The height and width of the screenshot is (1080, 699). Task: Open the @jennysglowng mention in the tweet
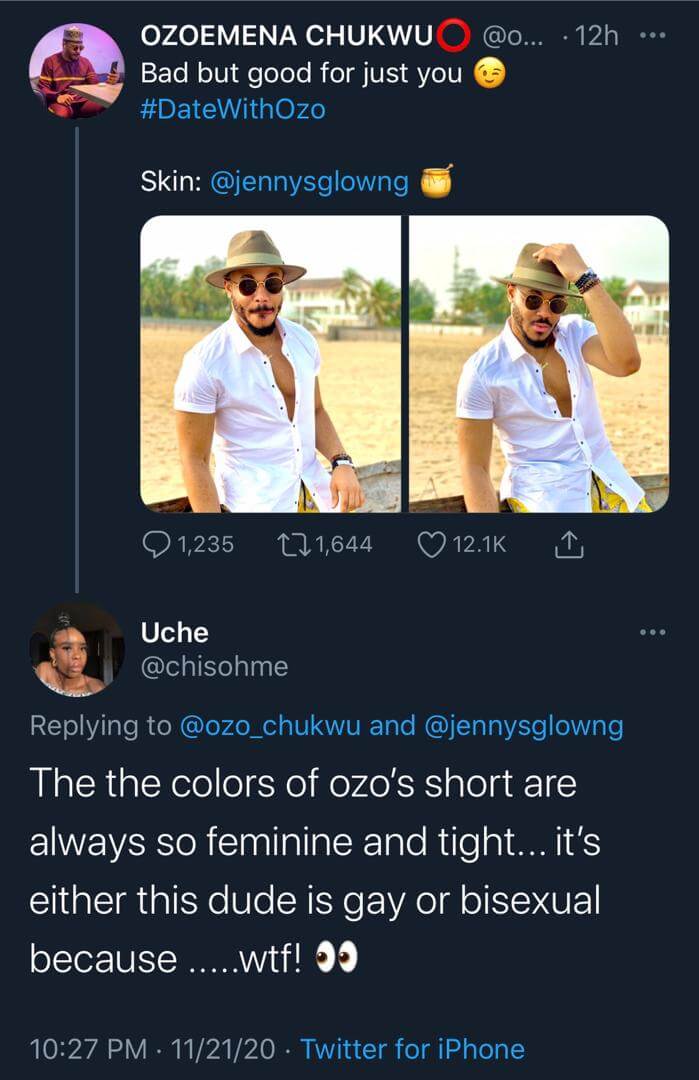pos(309,182)
